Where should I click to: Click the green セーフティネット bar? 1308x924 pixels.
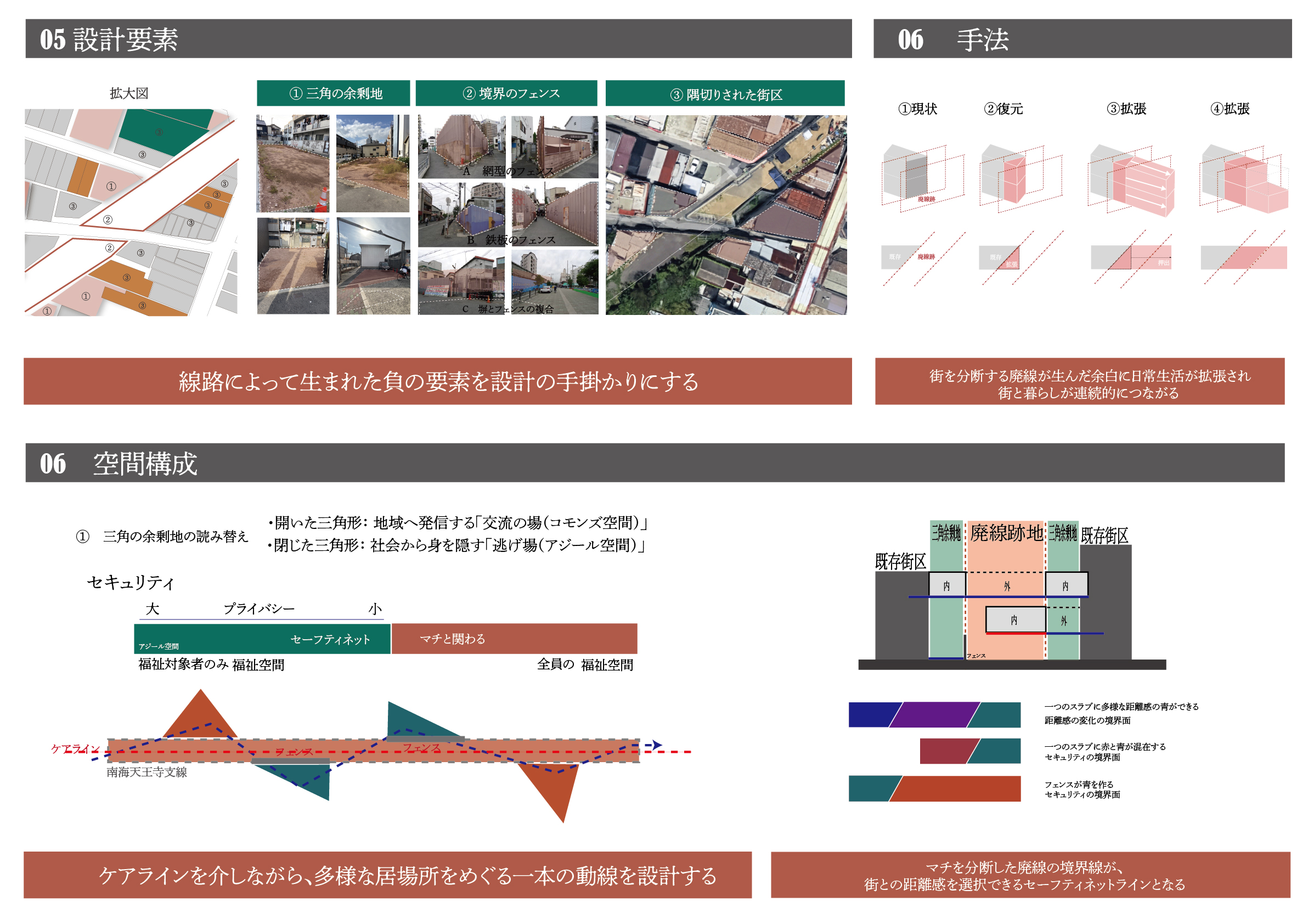click(262, 639)
